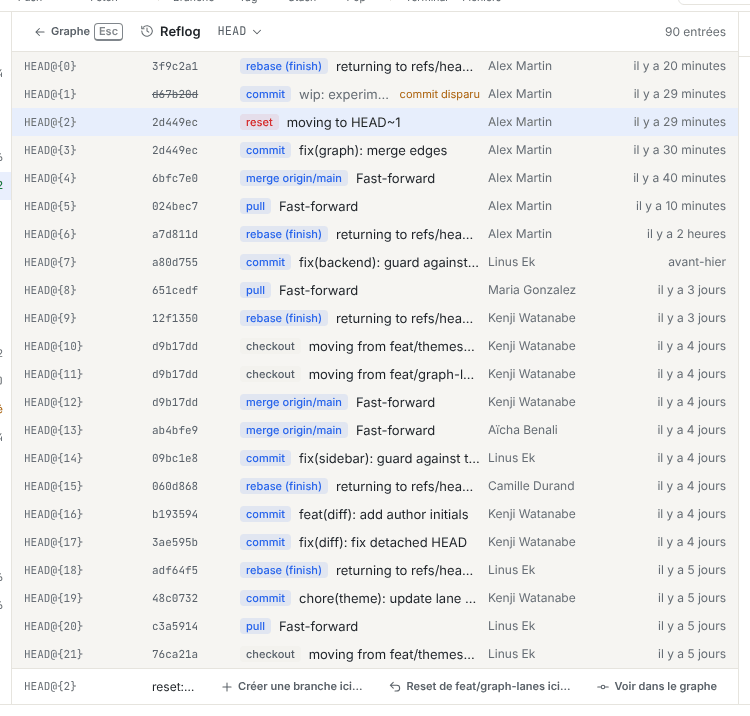Click il y a 20 minutes timestamp
The width and height of the screenshot is (750, 716).
click(679, 66)
